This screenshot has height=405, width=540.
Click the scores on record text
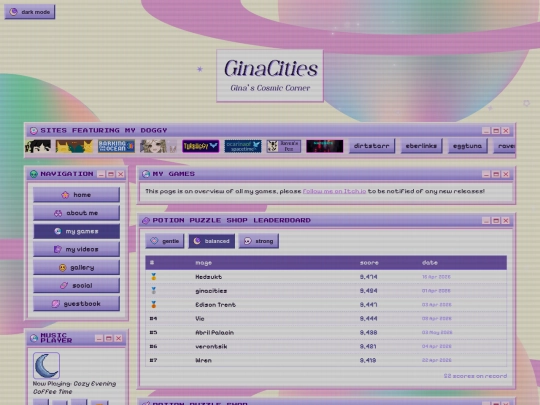pos(475,376)
